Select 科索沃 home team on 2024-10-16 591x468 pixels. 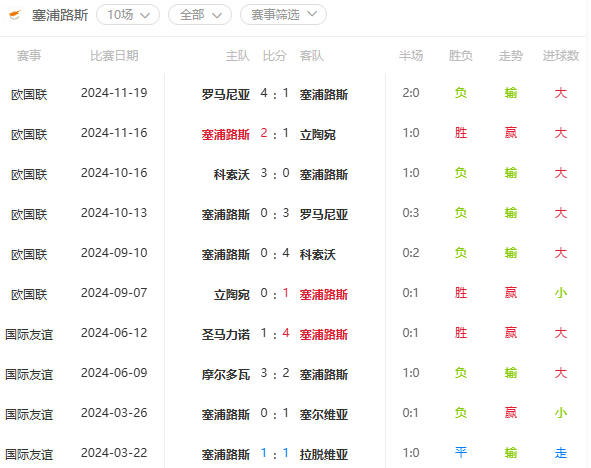point(232,174)
